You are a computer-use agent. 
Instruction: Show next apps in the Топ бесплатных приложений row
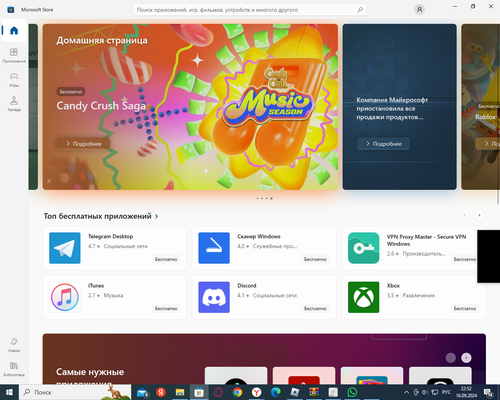click(479, 215)
